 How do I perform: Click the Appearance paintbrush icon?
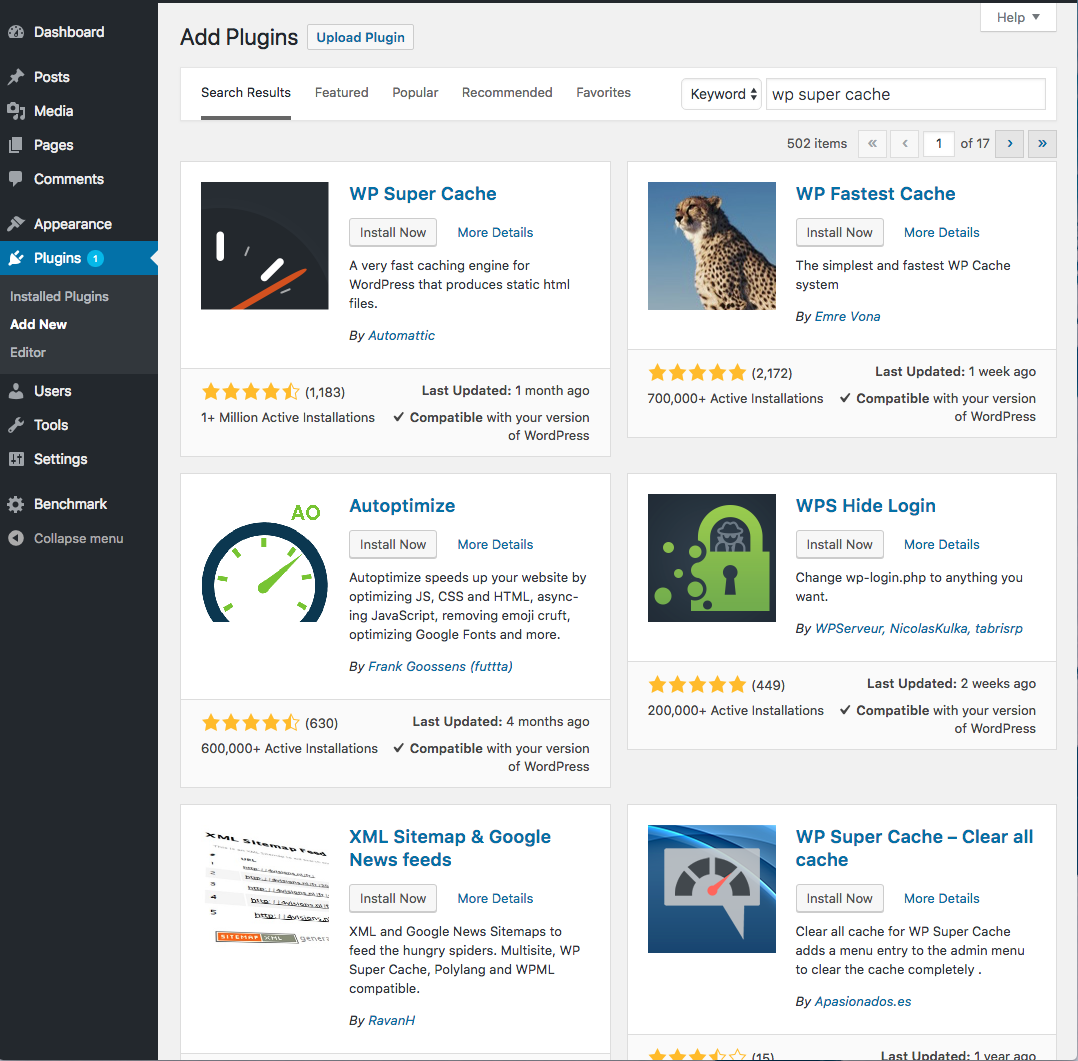click(x=16, y=224)
